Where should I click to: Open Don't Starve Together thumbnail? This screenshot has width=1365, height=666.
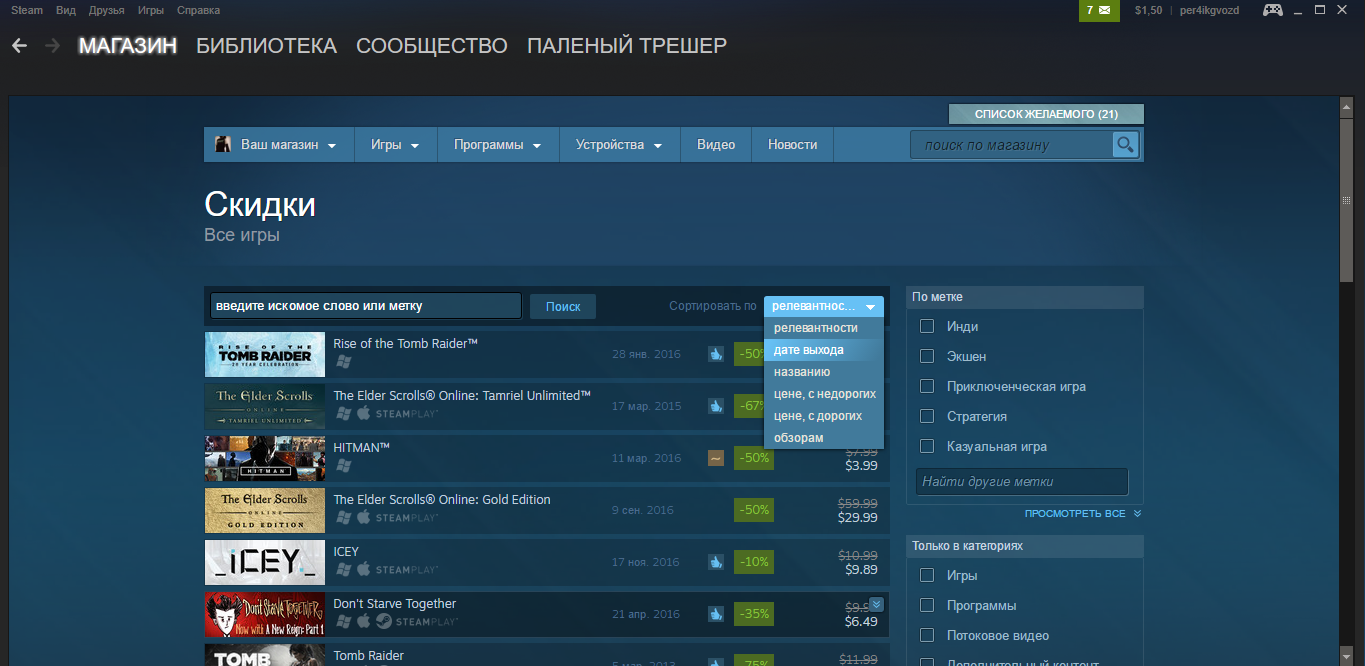pos(265,614)
